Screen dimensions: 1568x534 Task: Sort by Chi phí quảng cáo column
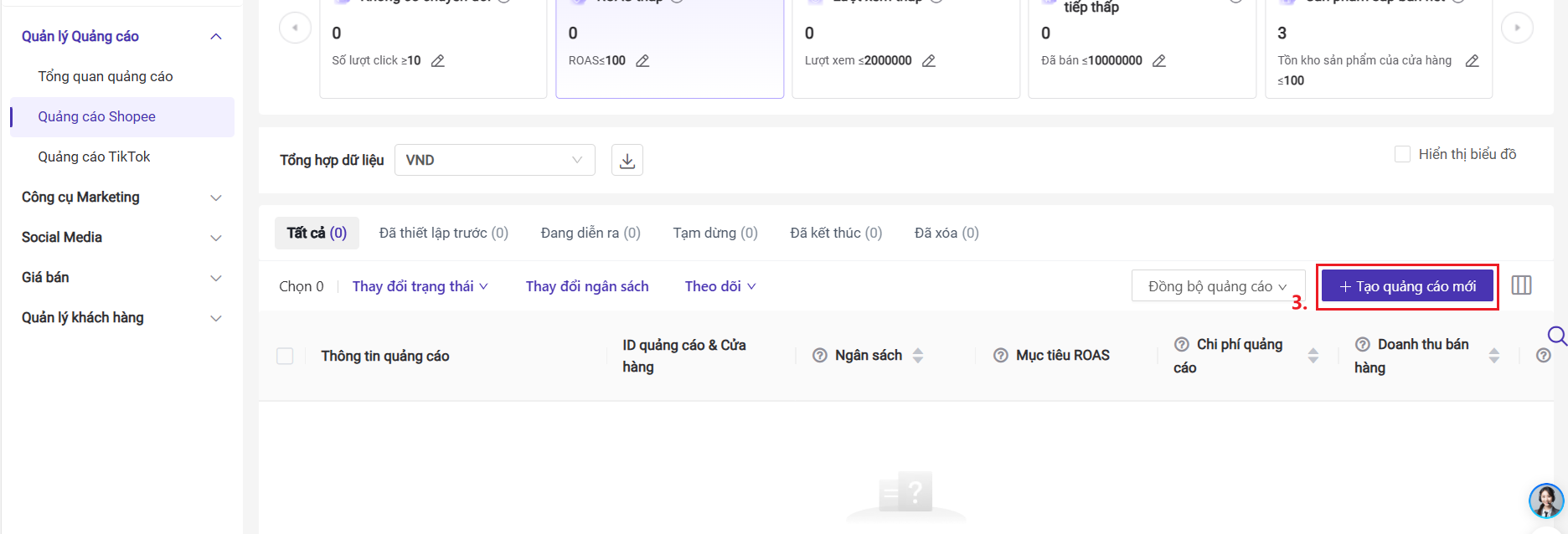[x=1313, y=356]
